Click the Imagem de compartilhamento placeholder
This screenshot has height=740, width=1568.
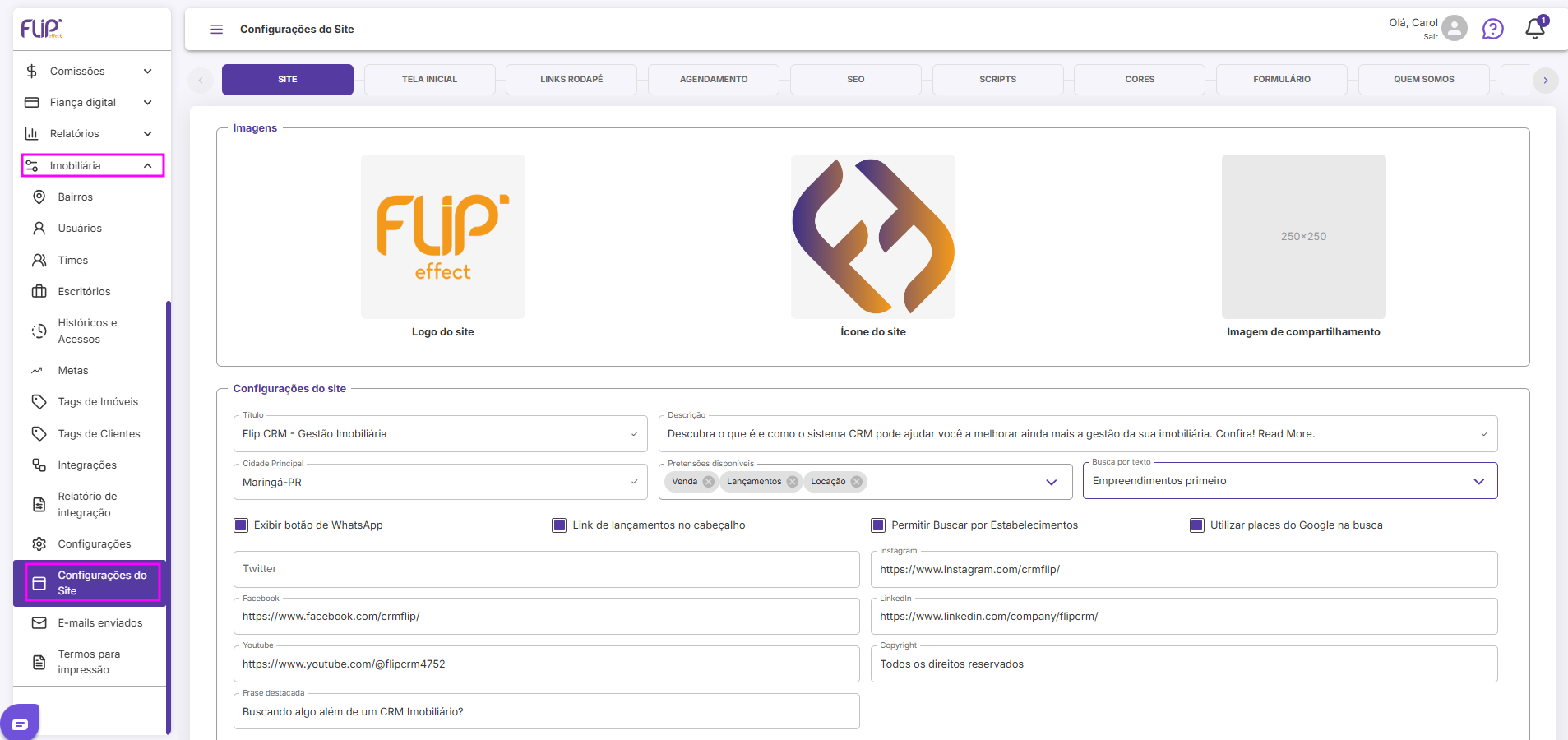[1304, 237]
